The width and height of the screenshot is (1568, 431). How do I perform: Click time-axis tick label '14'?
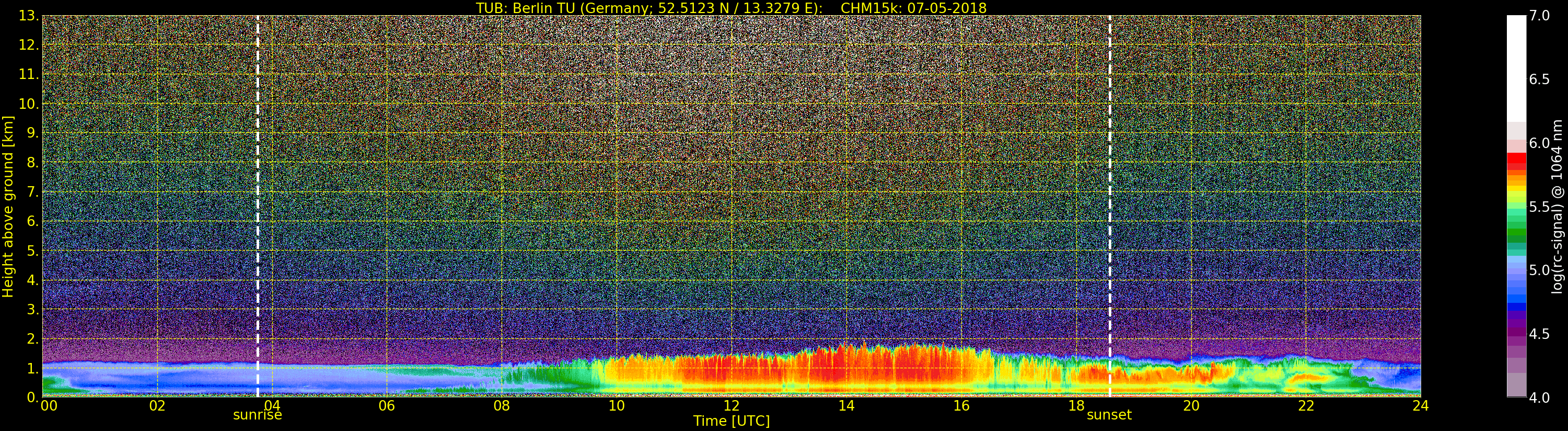[846, 406]
